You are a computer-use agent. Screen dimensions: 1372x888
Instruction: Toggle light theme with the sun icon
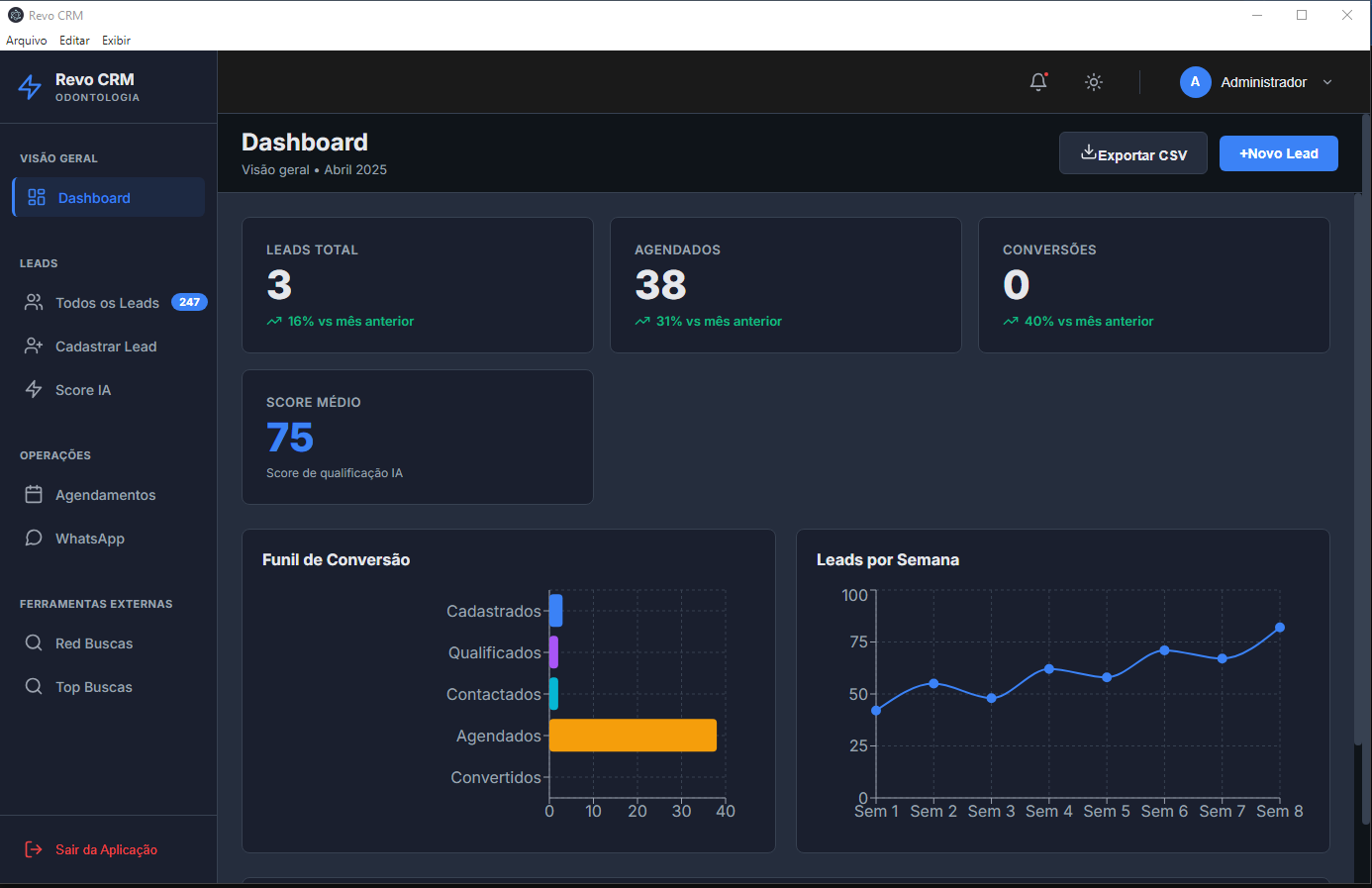[1093, 82]
